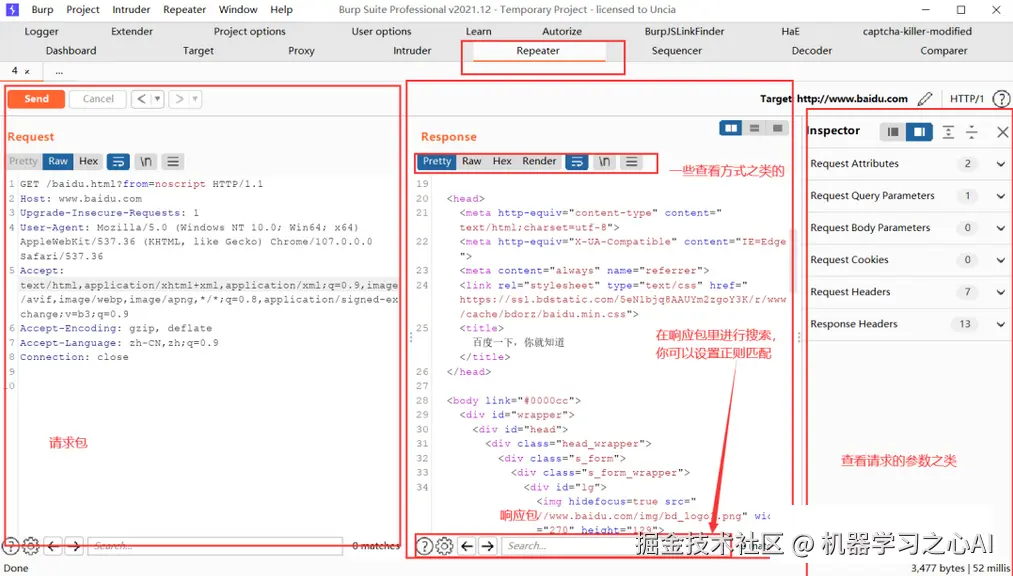Select Hex view in Response panel
1013x576 pixels.
[502, 161]
